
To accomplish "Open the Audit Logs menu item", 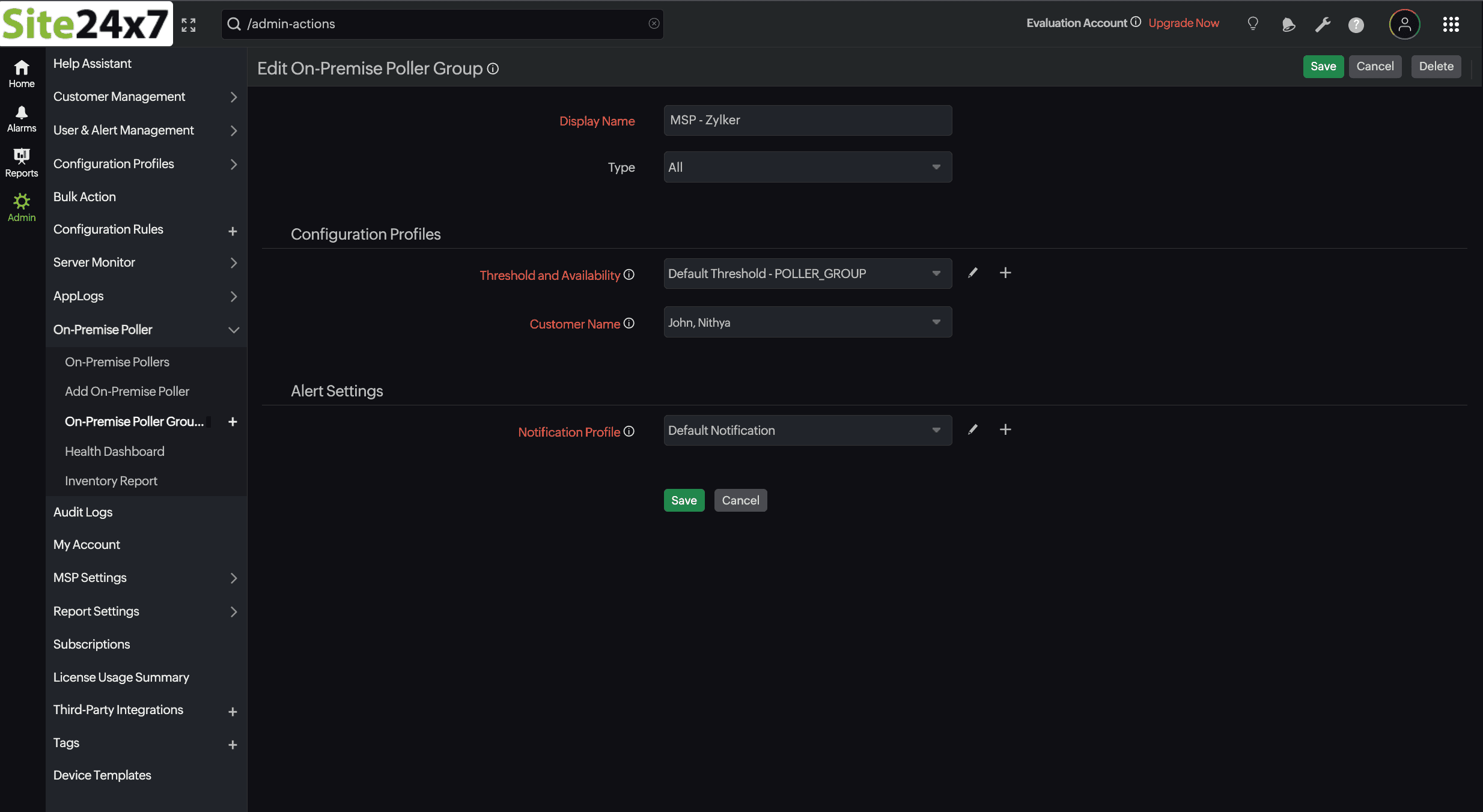I will (82, 512).
